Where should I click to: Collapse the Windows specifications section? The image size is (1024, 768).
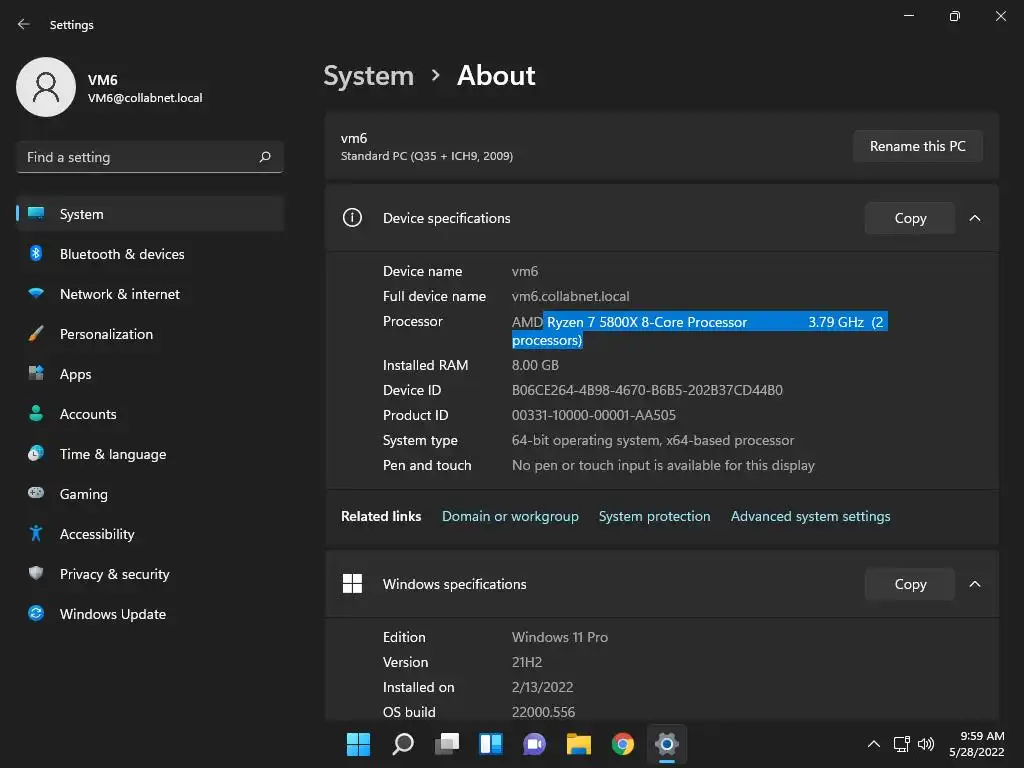(974, 584)
